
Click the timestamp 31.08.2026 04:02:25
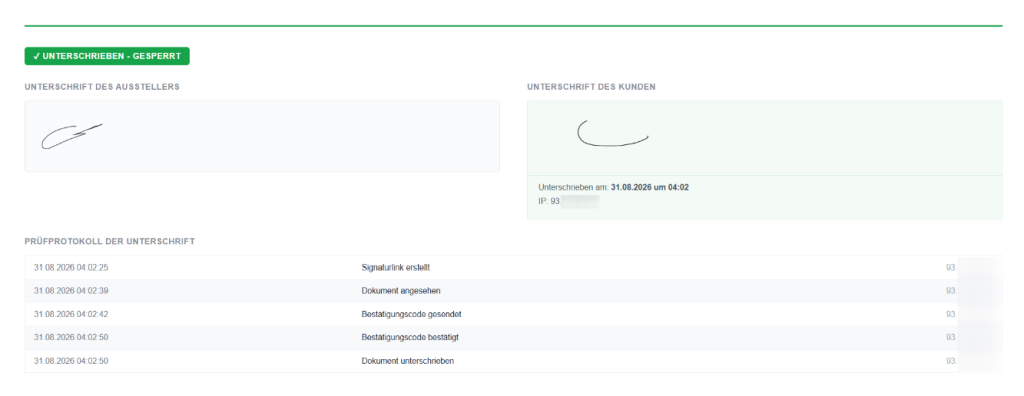click(71, 267)
